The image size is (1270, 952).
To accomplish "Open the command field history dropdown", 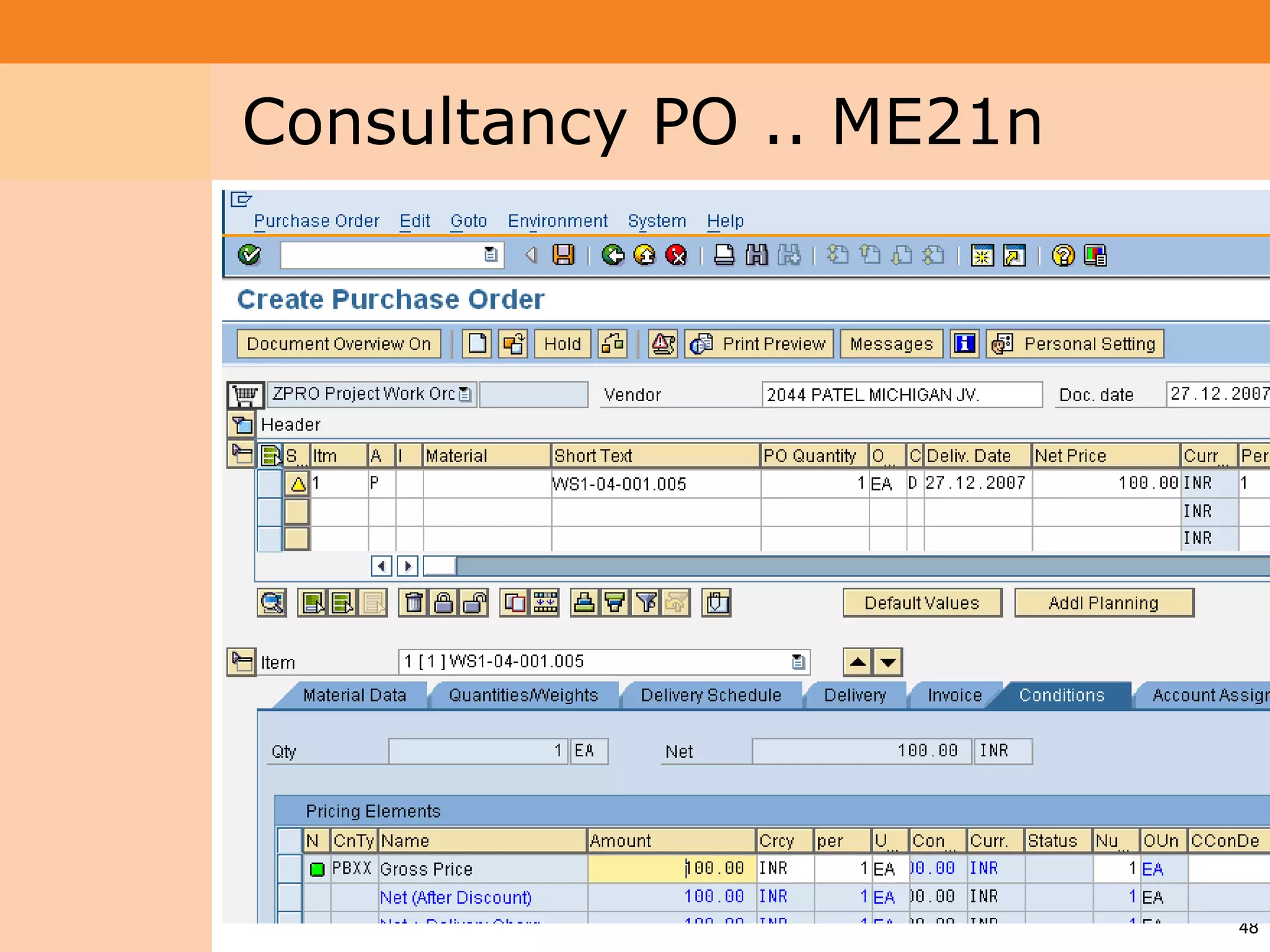I will click(491, 255).
